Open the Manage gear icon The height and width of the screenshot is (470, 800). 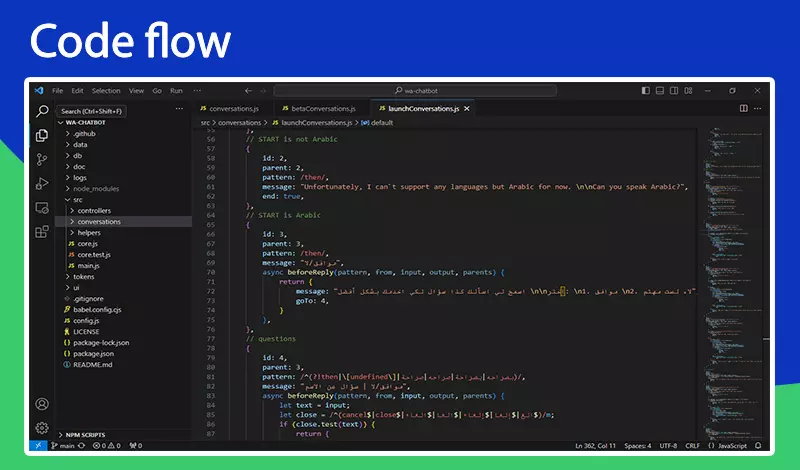tap(42, 428)
